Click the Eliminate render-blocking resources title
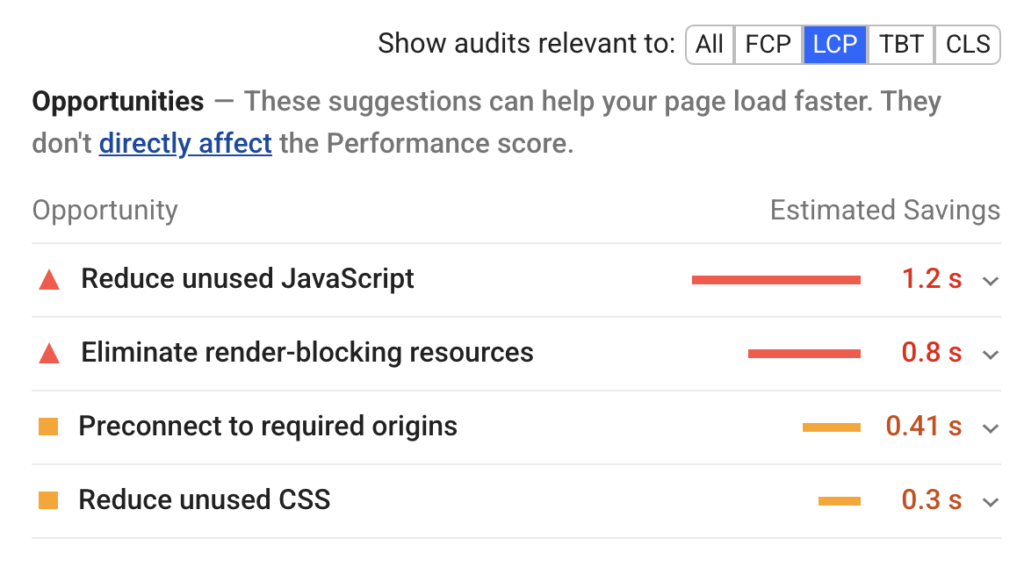1024x567 pixels. [307, 353]
